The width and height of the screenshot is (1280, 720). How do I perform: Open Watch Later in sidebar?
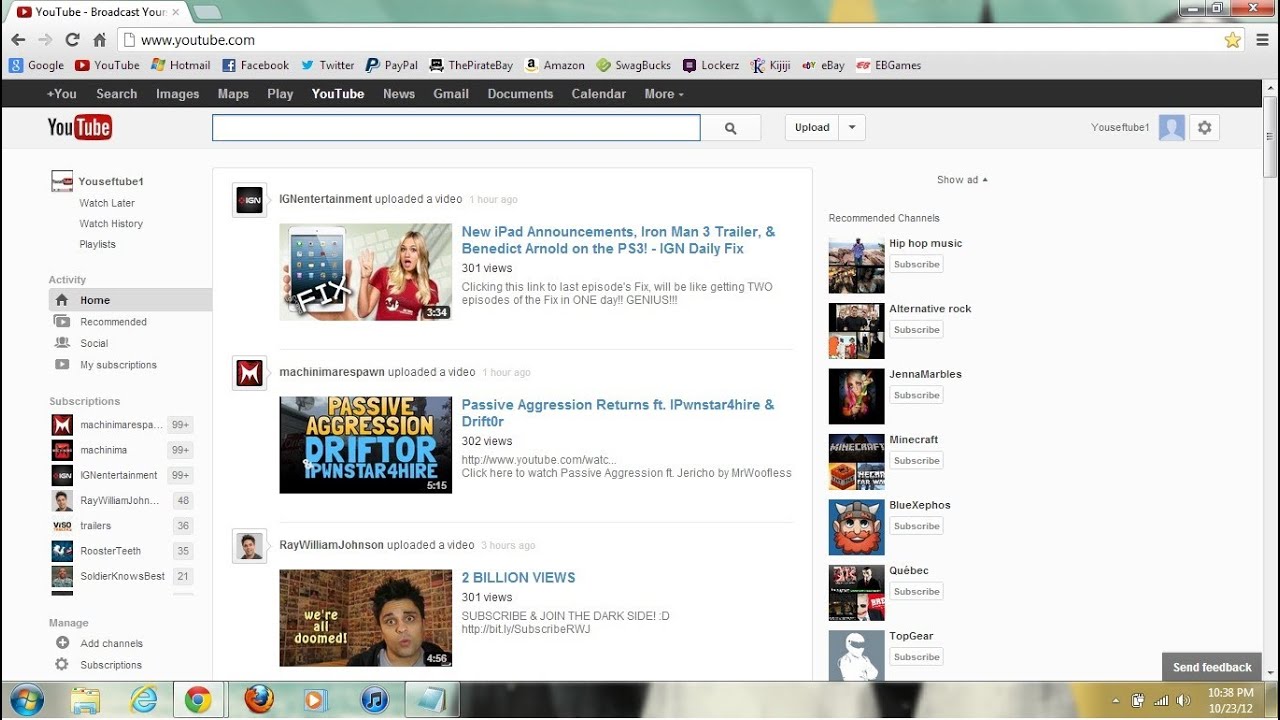107,203
